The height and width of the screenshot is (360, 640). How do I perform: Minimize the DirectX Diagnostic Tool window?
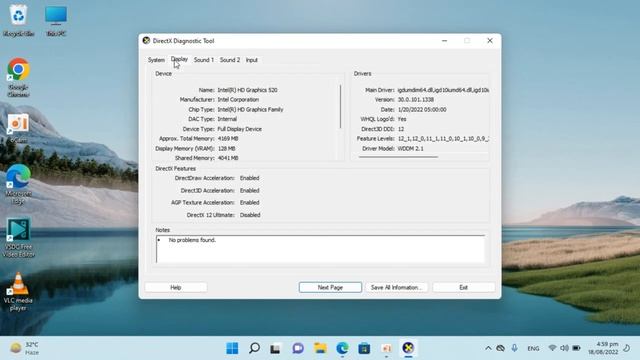[x=444, y=40]
